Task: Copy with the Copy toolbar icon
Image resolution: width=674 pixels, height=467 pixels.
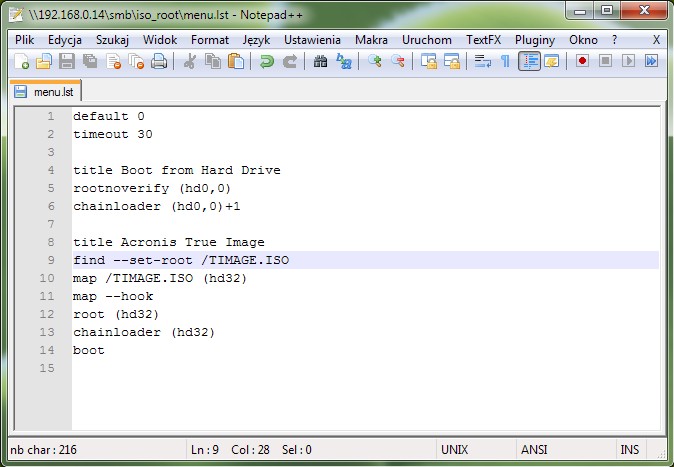Action: tap(213, 61)
